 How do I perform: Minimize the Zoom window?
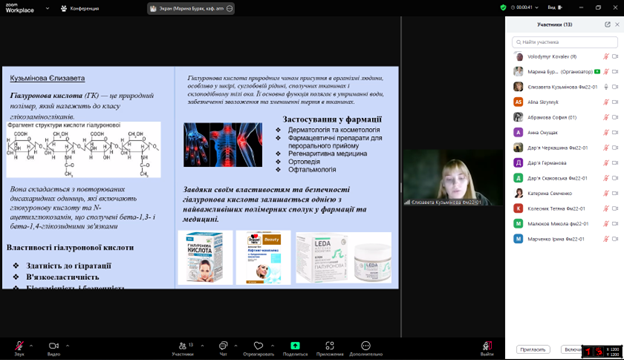point(581,8)
